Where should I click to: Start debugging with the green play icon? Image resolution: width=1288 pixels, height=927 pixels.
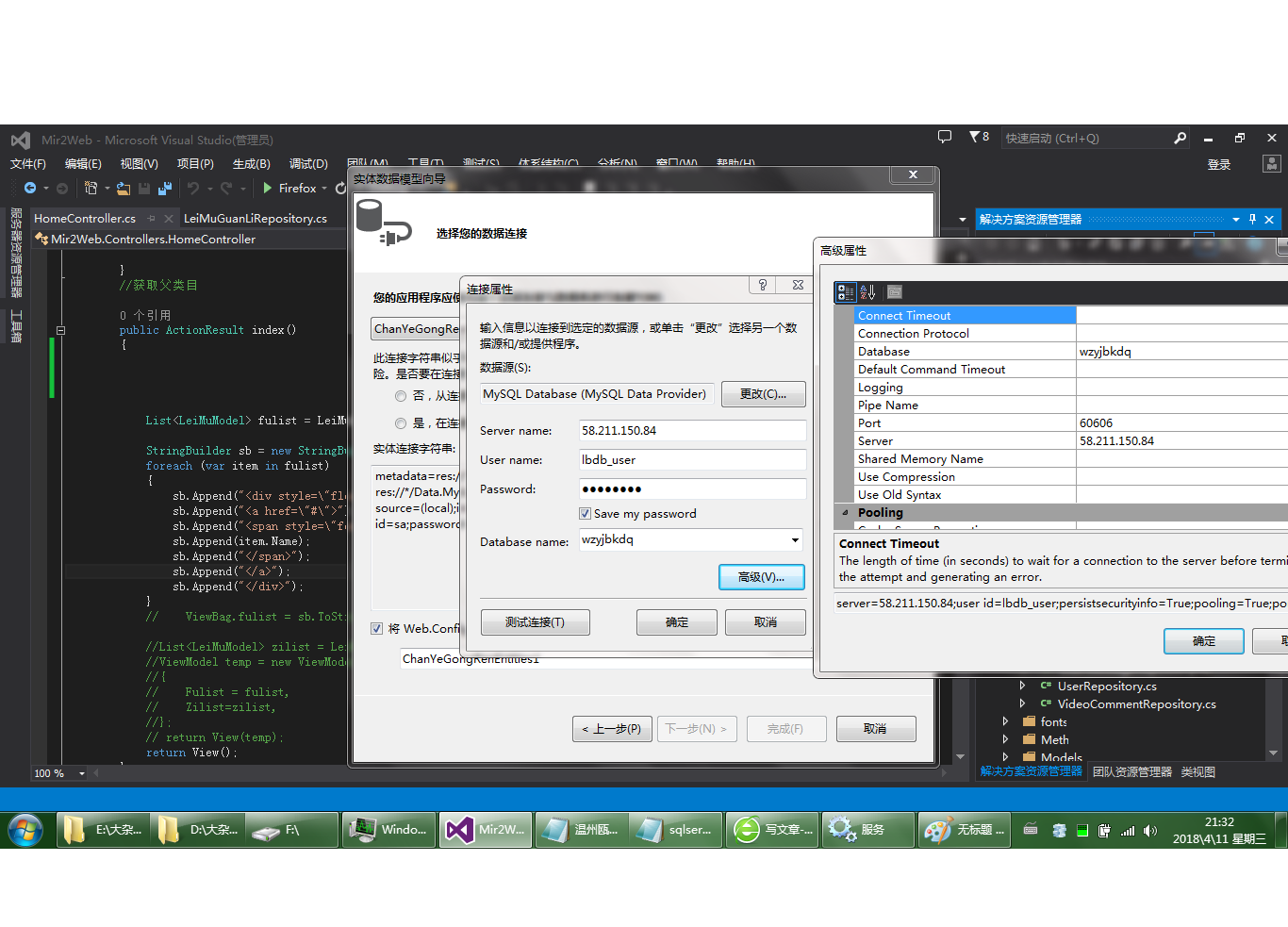pyautogui.click(x=268, y=189)
